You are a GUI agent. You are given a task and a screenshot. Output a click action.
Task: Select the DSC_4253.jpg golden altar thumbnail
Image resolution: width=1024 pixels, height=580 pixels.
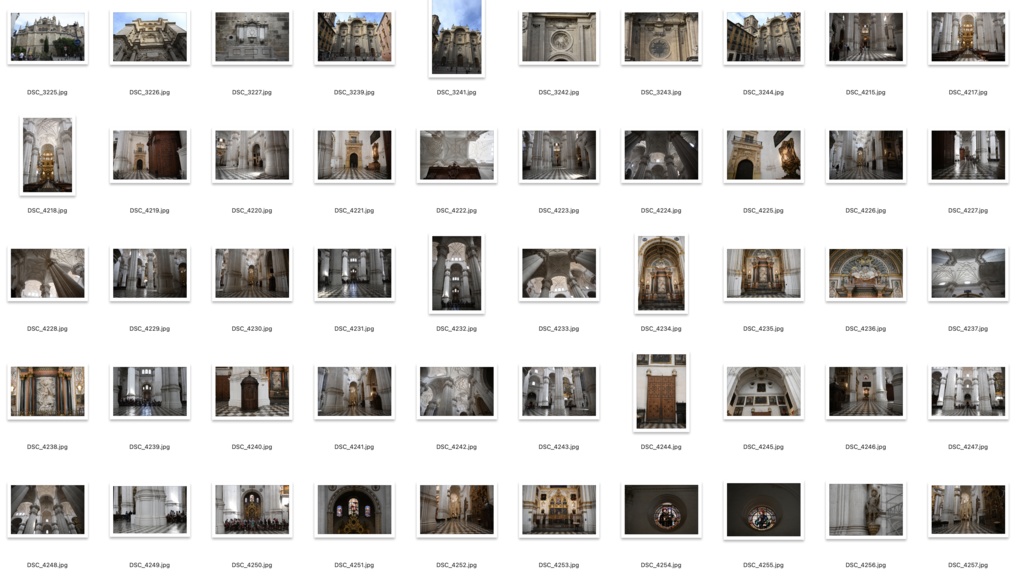[x=559, y=510]
